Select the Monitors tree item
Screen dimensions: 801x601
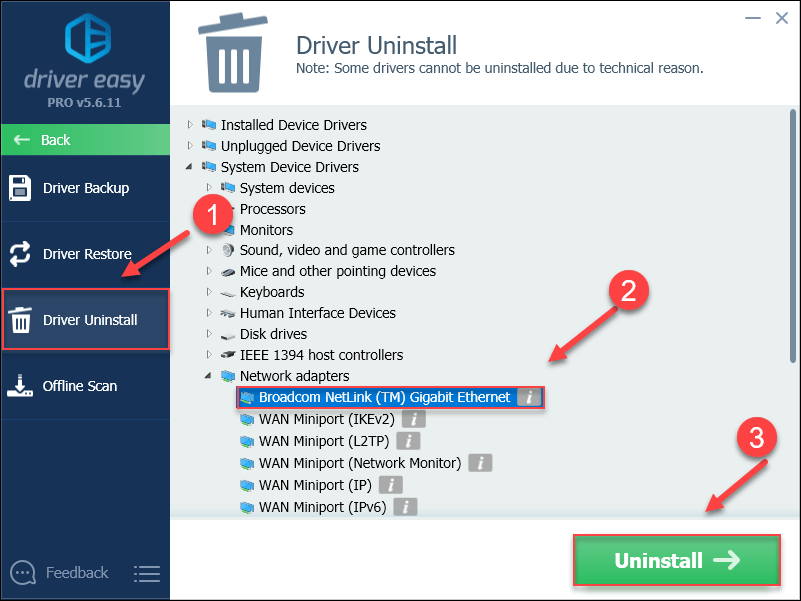(266, 230)
